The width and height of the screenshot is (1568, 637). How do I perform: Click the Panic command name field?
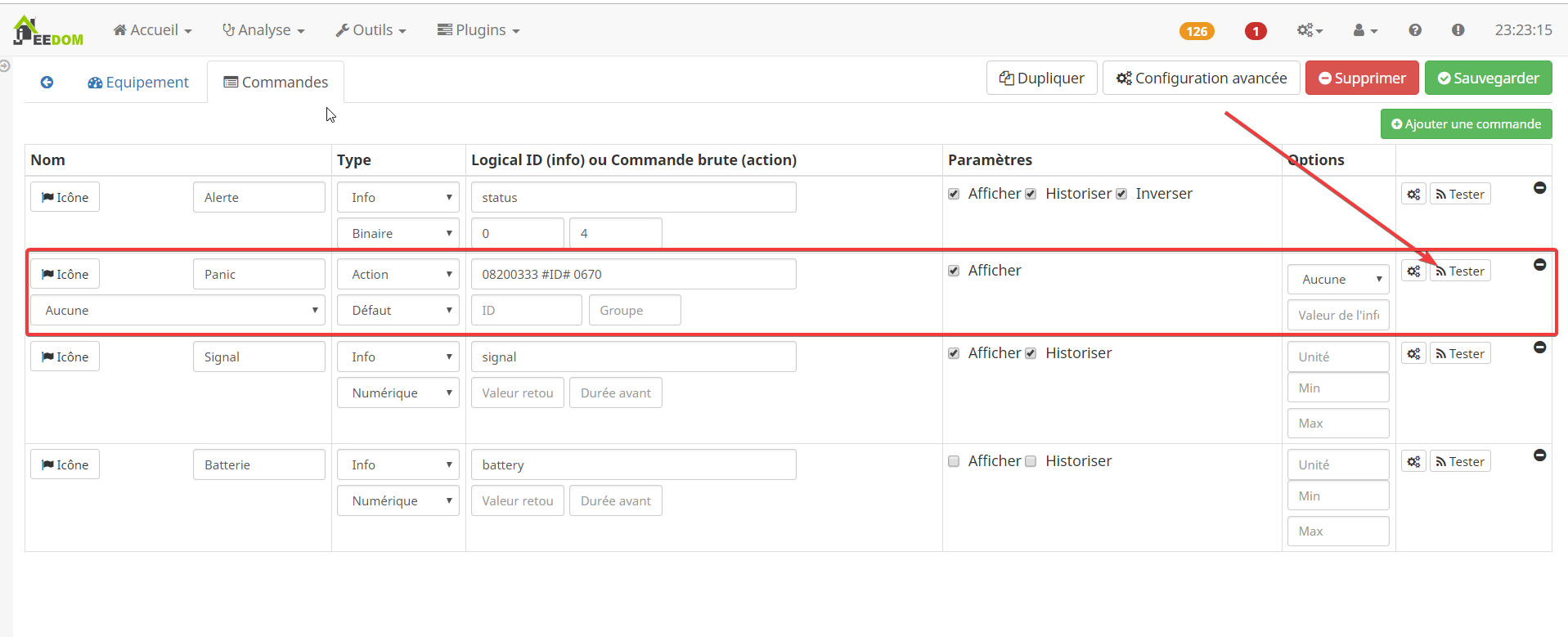pyautogui.click(x=258, y=274)
